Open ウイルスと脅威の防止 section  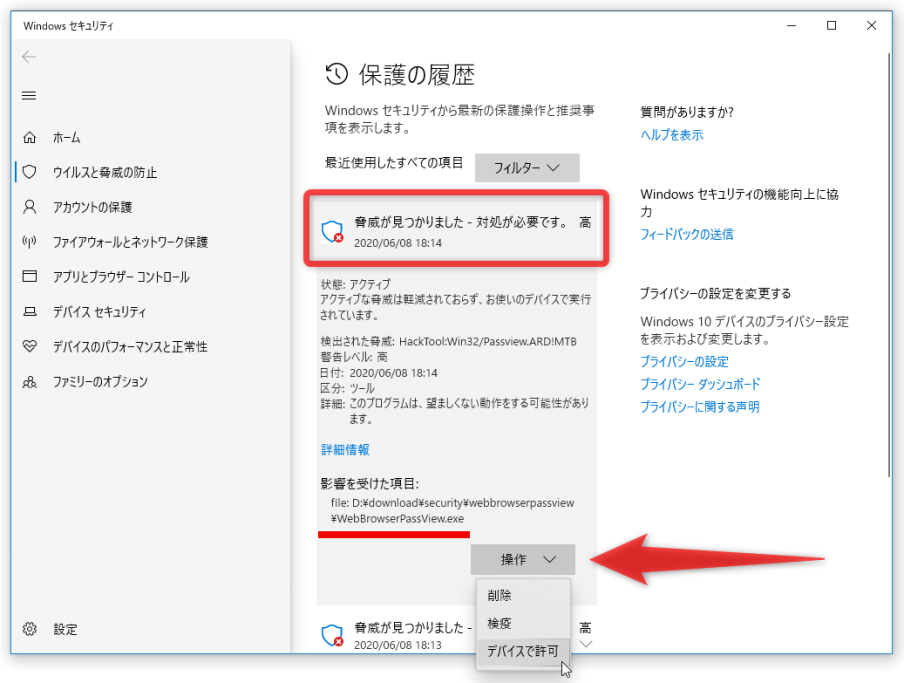tap(104, 172)
